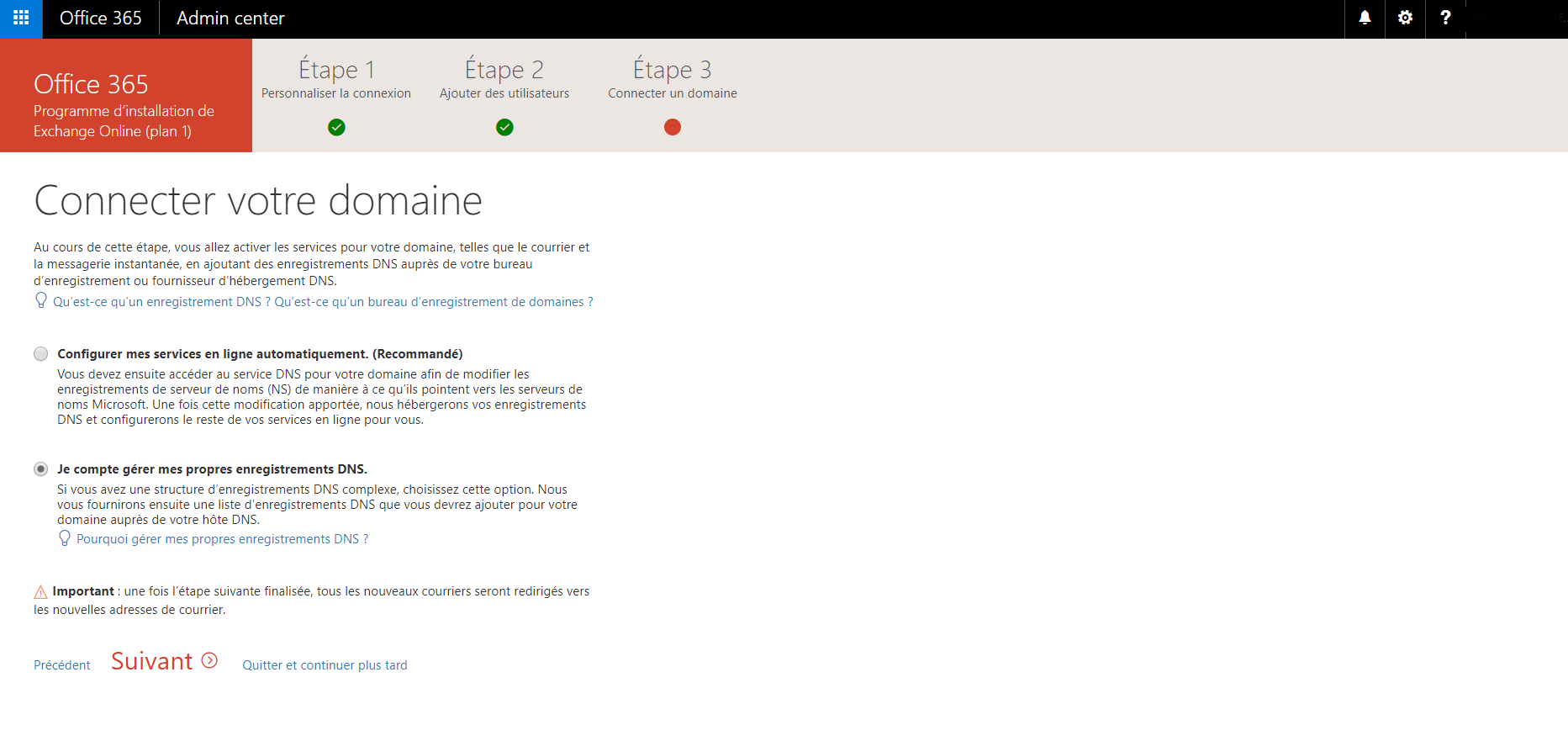Image resolution: width=1568 pixels, height=741 pixels.
Task: Go to Étape 2 Ajouter des utilisateurs
Action: pyautogui.click(x=504, y=78)
